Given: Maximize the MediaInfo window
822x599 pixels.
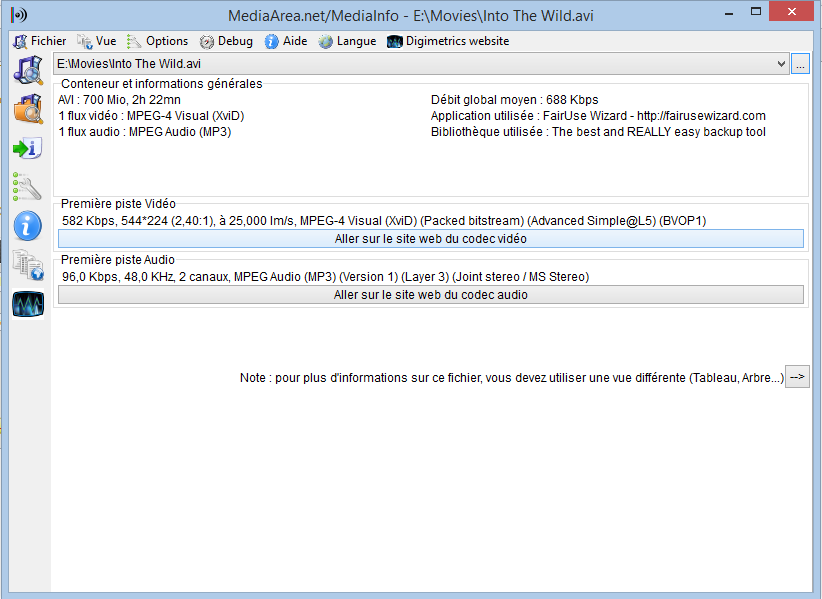Looking at the screenshot, I should (755, 12).
